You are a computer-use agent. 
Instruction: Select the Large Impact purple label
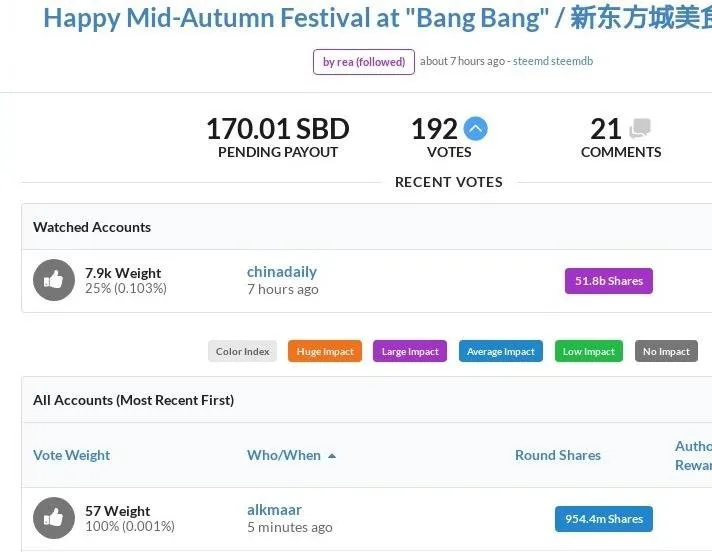click(x=410, y=351)
